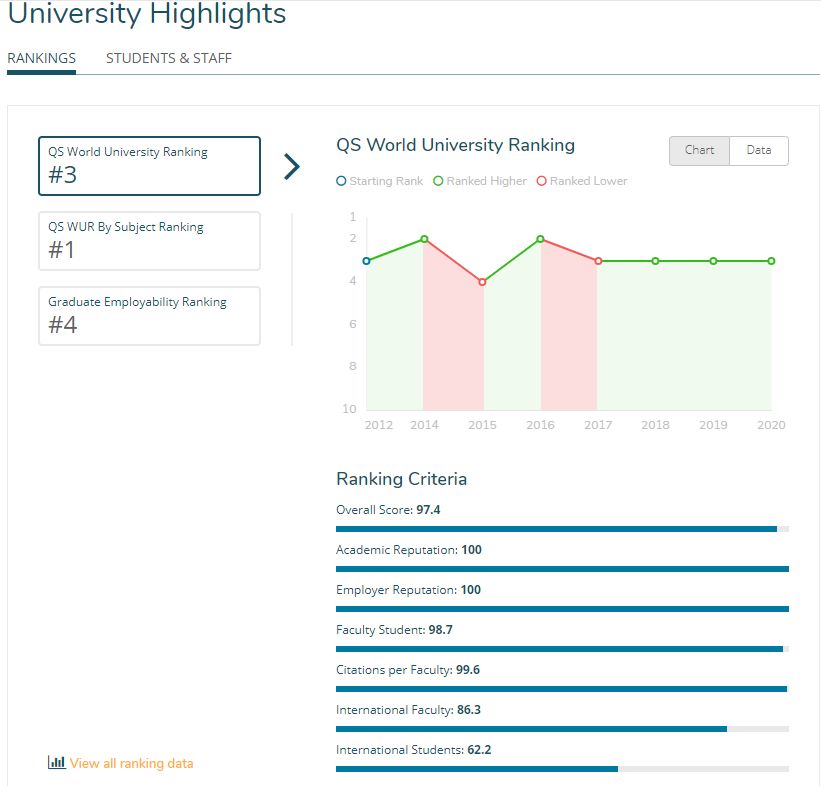Click the 2018 x-axis year label

656,425
